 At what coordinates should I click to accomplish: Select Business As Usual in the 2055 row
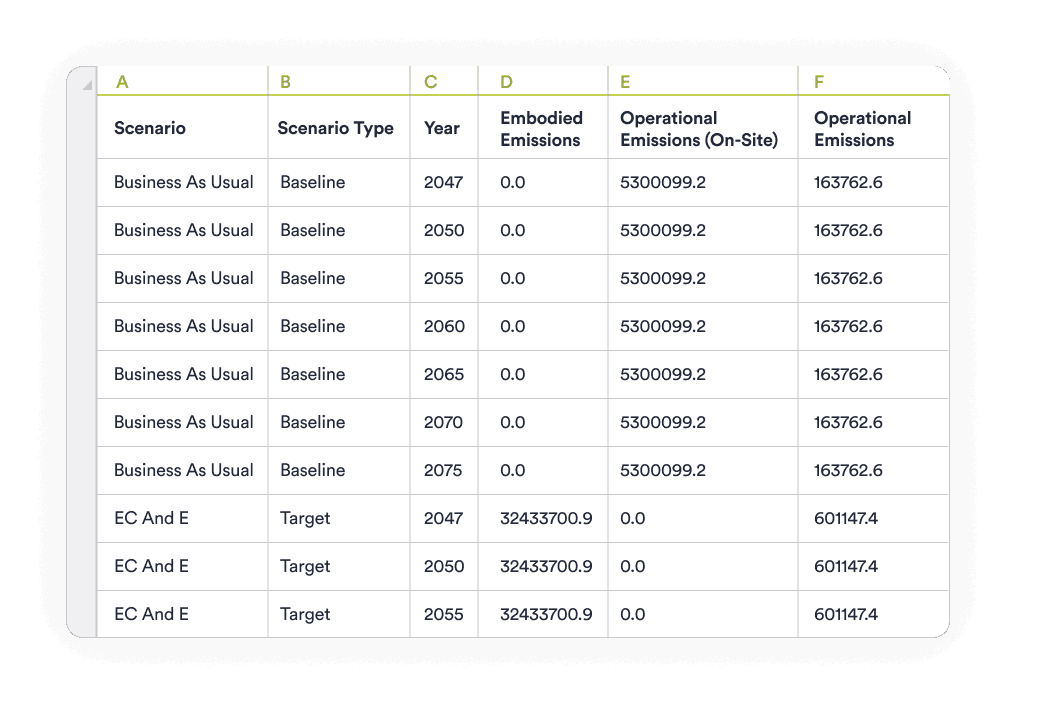tap(184, 278)
